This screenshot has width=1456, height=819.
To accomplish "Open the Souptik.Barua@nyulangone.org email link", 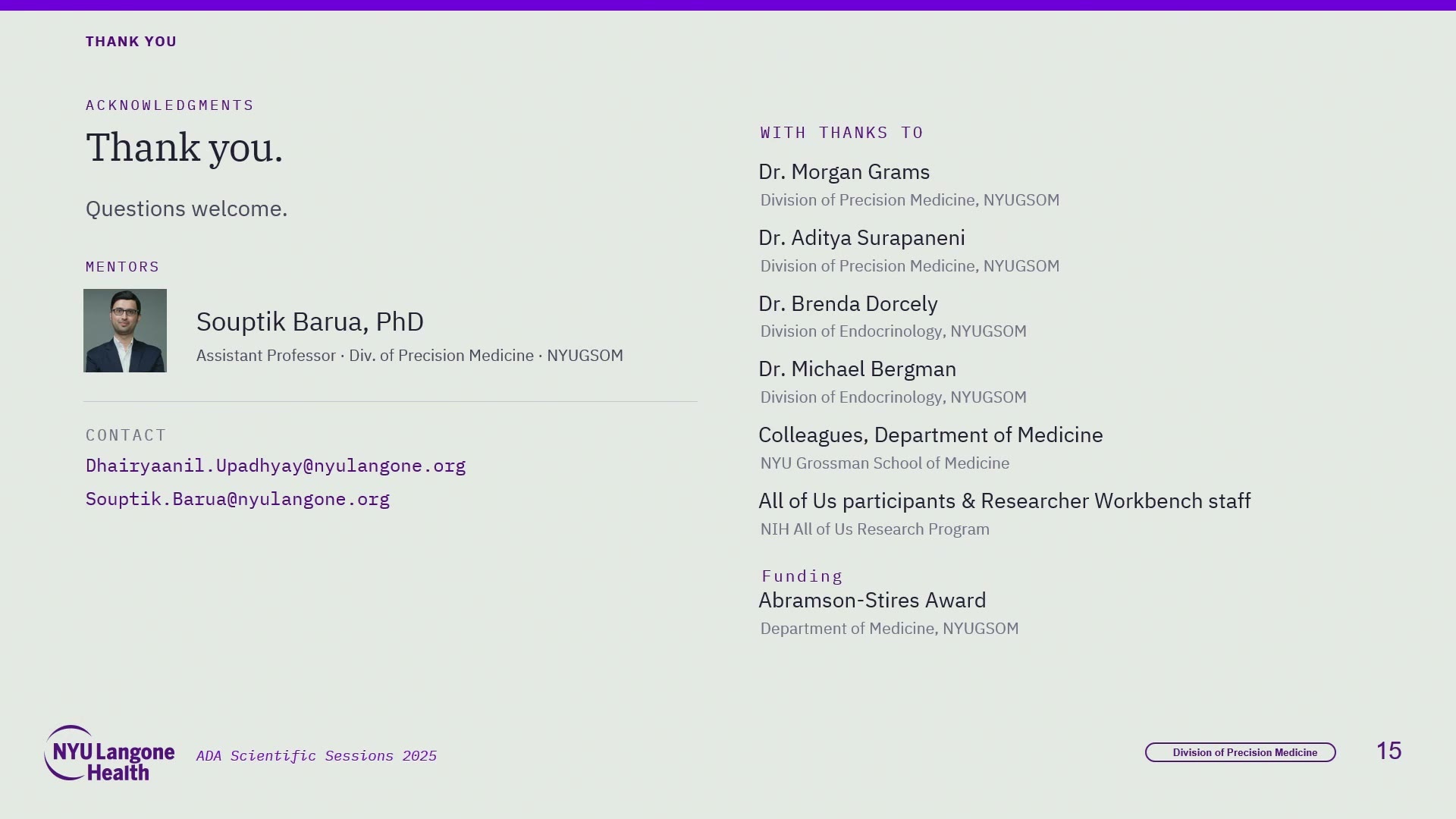I will pos(237,499).
